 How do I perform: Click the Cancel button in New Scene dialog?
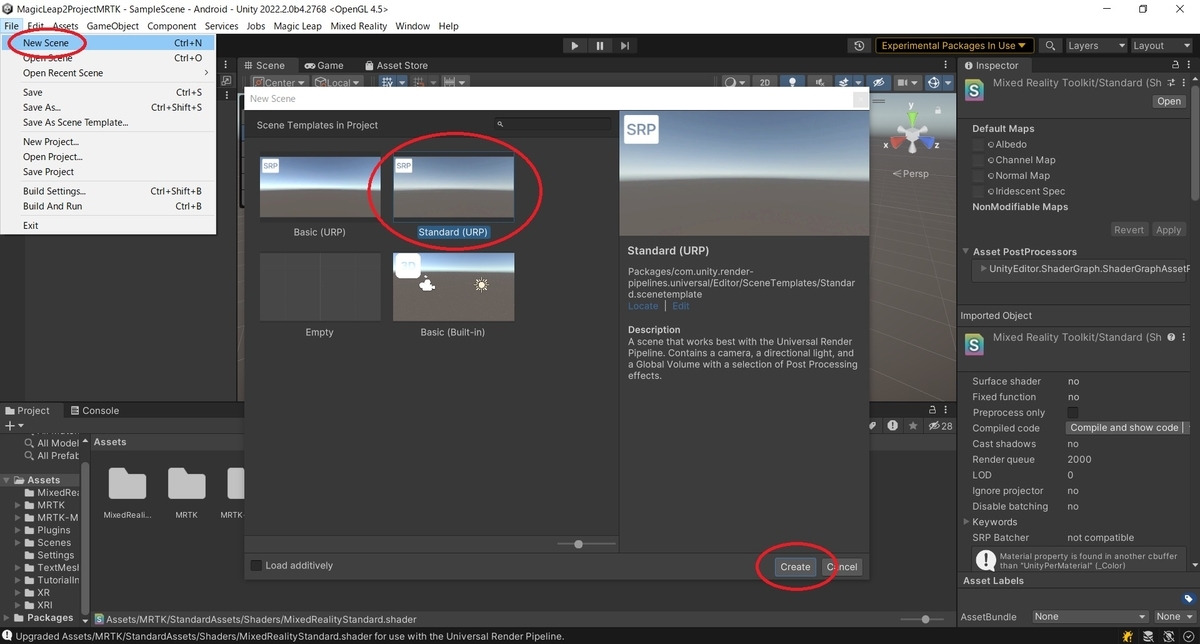[841, 567]
